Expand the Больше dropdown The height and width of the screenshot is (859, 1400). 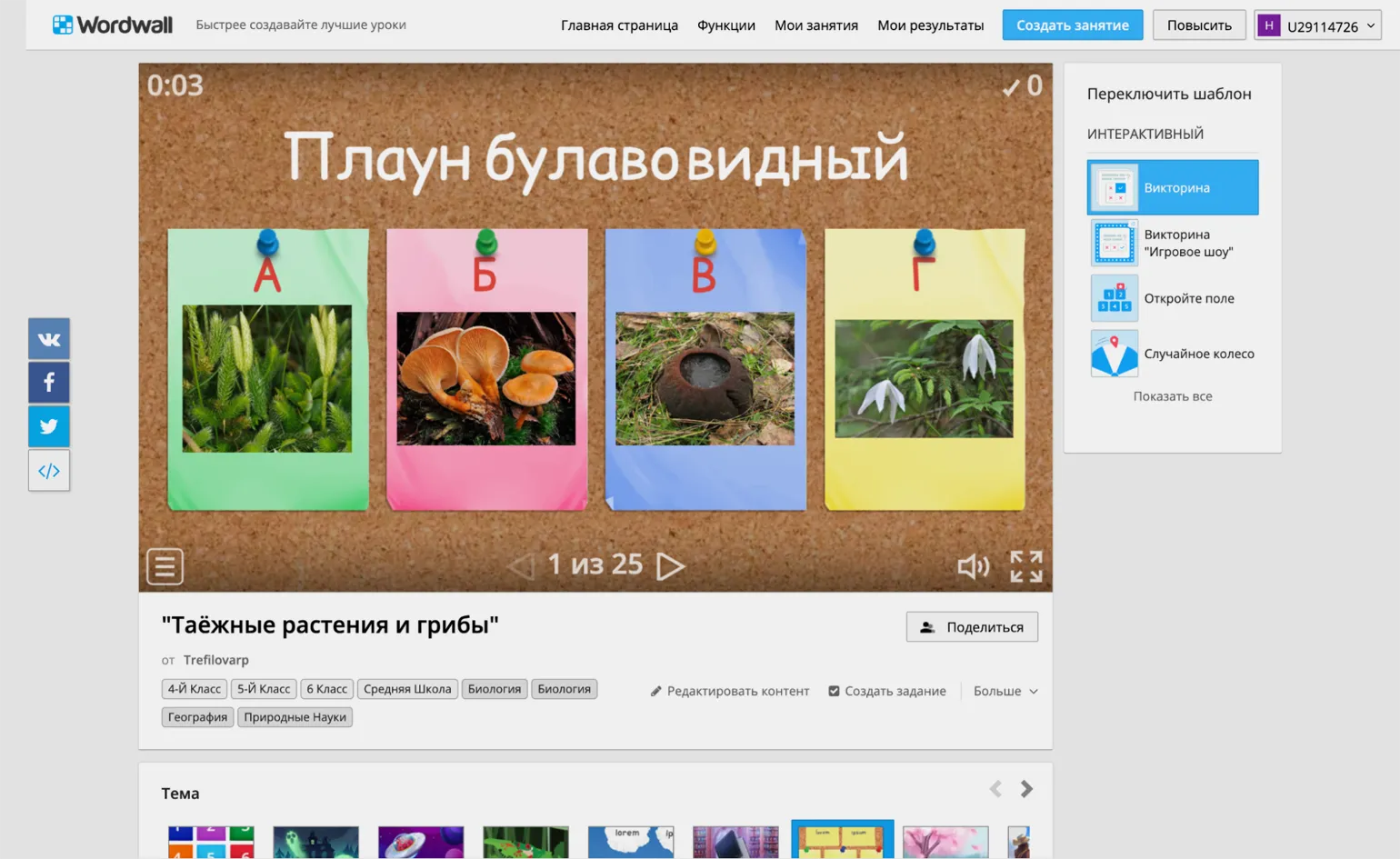(1005, 691)
